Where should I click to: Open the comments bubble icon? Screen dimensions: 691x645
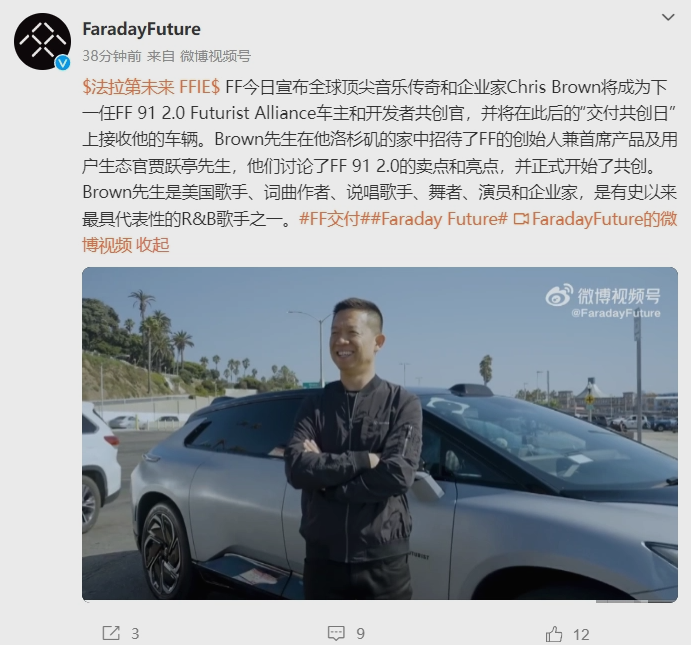pyautogui.click(x=336, y=634)
